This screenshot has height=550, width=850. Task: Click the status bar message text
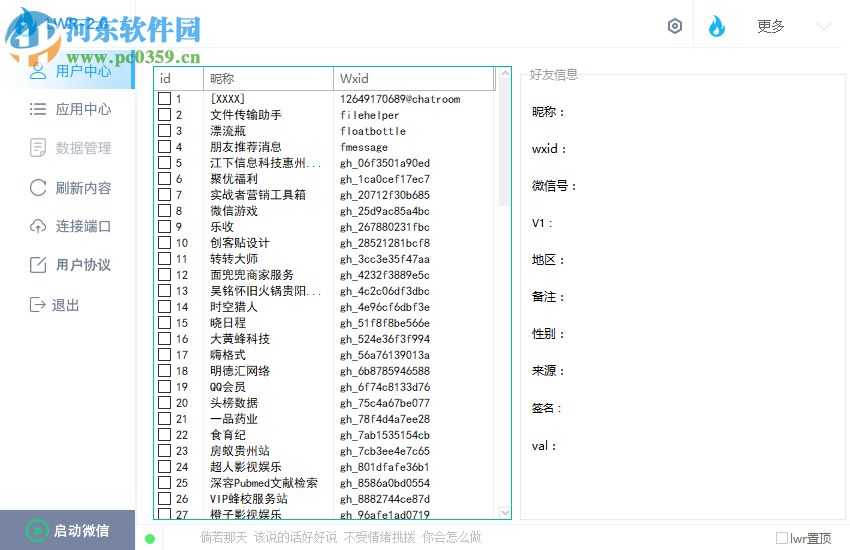tap(340, 537)
